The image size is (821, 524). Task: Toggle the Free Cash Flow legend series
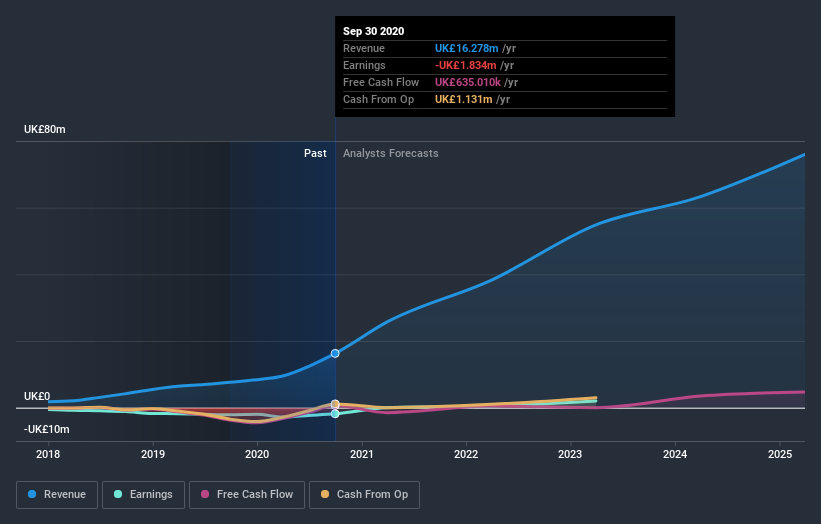247,495
